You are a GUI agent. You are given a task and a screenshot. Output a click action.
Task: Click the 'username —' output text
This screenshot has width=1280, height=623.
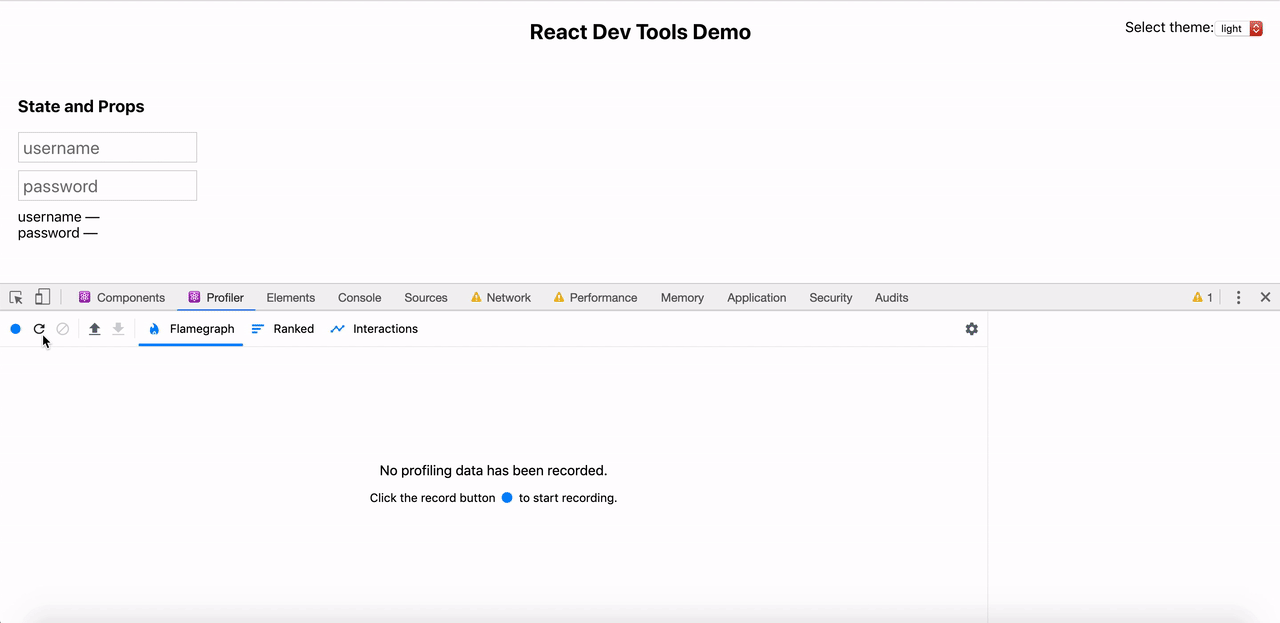[x=59, y=217]
